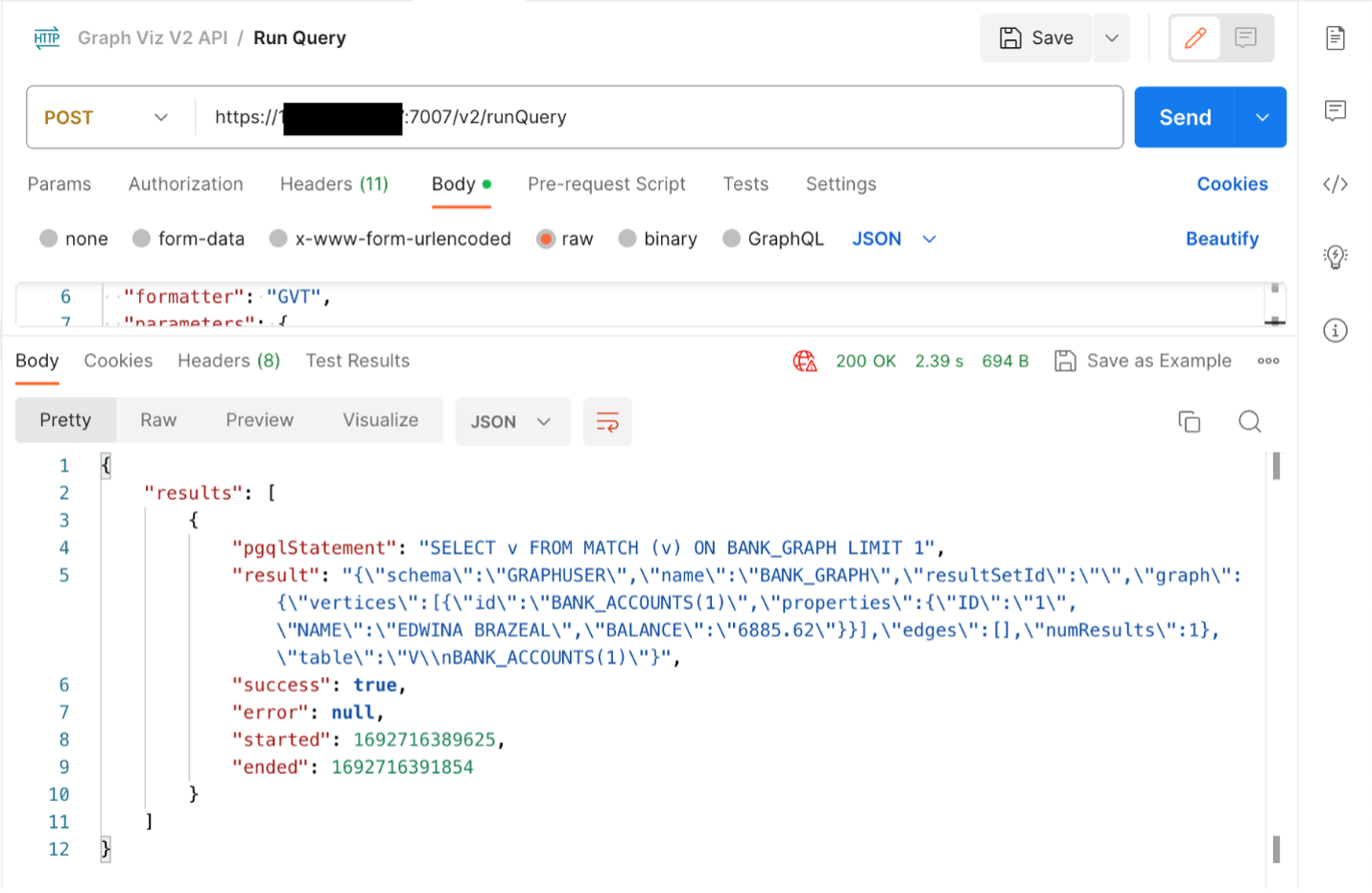Viewport: 1372px width, 893px height.
Task: Select the GraphQL body option
Action: 773,239
